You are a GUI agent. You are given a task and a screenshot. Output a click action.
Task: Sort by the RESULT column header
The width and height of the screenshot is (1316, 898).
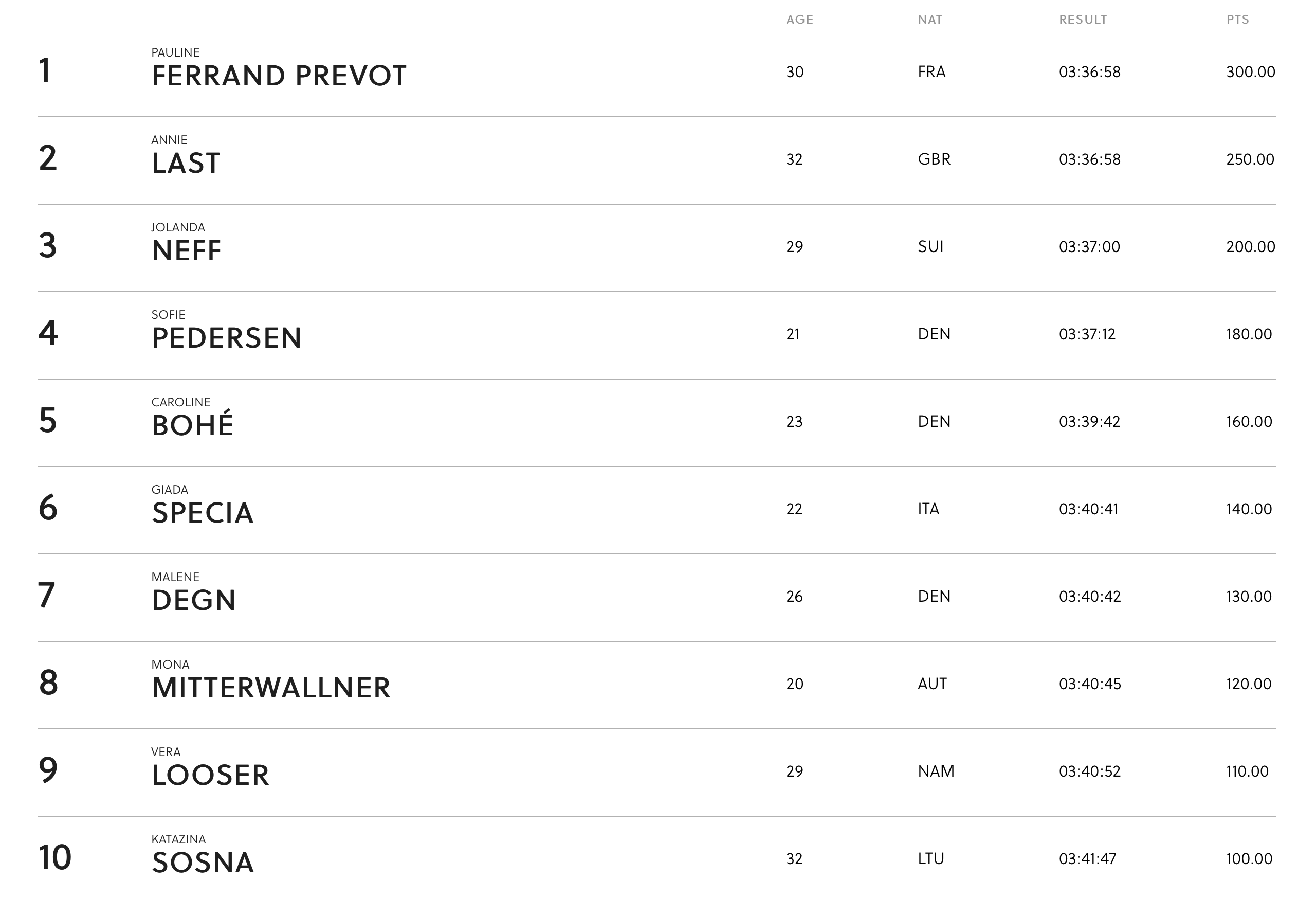1083,20
